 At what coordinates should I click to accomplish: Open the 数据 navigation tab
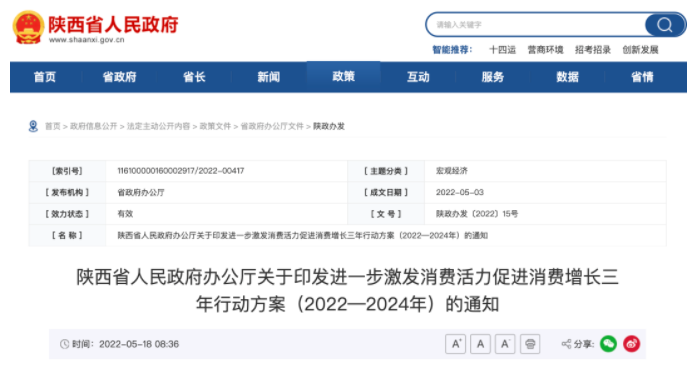pyautogui.click(x=567, y=77)
